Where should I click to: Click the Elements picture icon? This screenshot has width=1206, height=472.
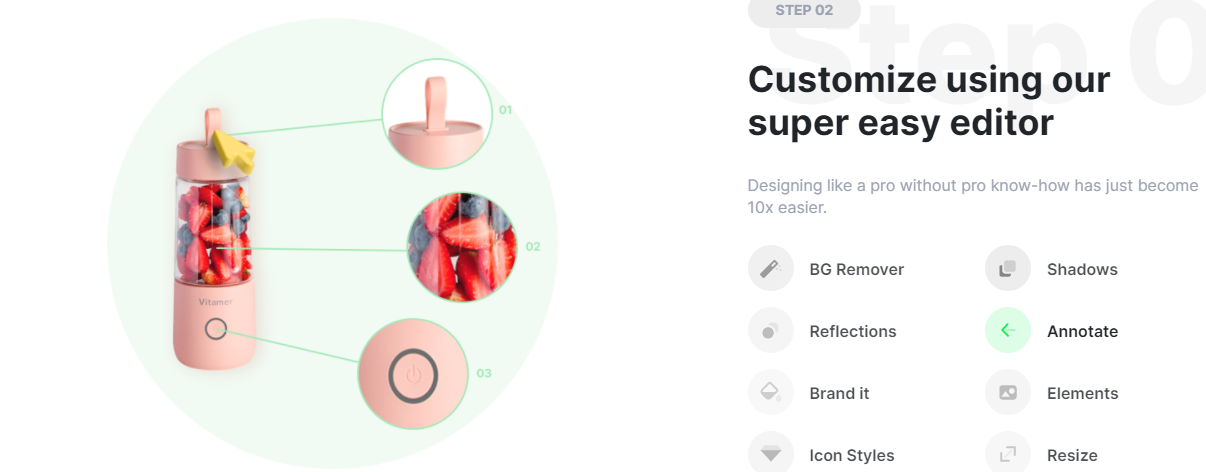1008,393
